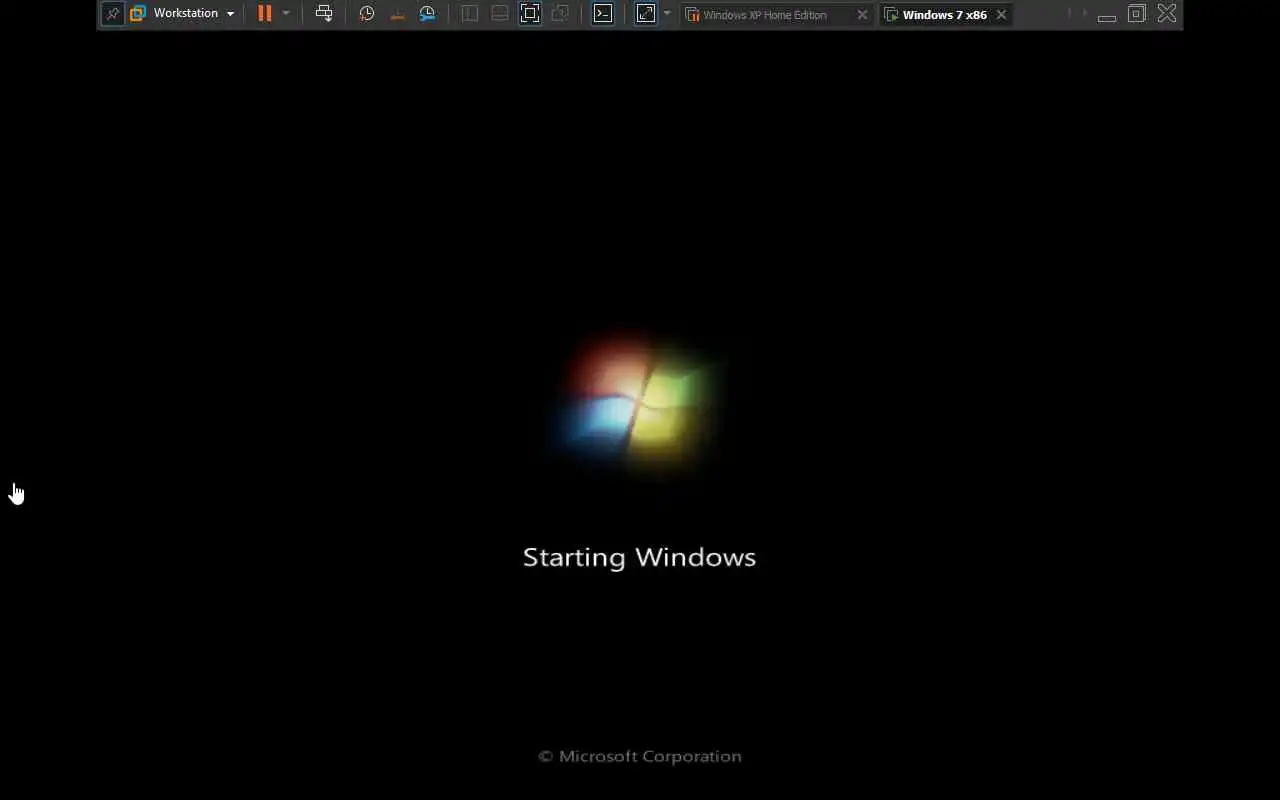
Task: Take a snapshot of the VM
Action: point(367,14)
